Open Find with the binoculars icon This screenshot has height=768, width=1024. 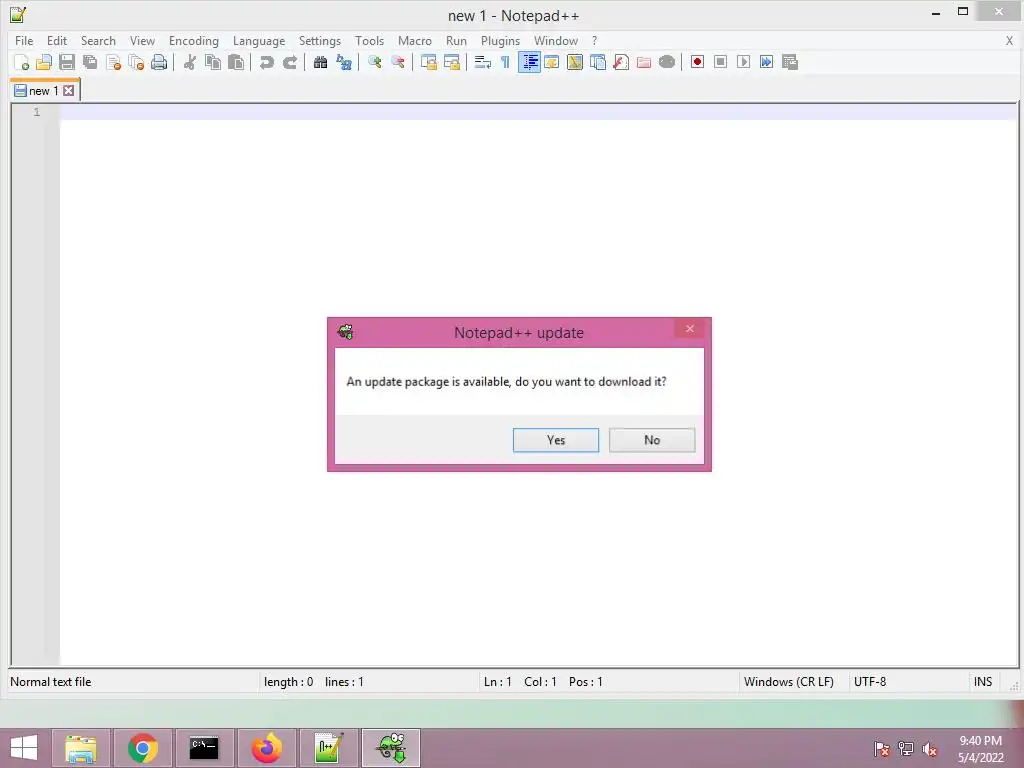[x=321, y=62]
